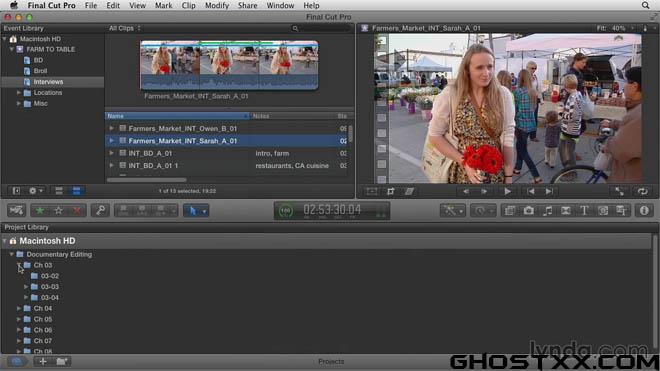Switch Event Browser to filmstrip view
Image resolution: width=660 pixels, height=371 pixels.
[59, 191]
